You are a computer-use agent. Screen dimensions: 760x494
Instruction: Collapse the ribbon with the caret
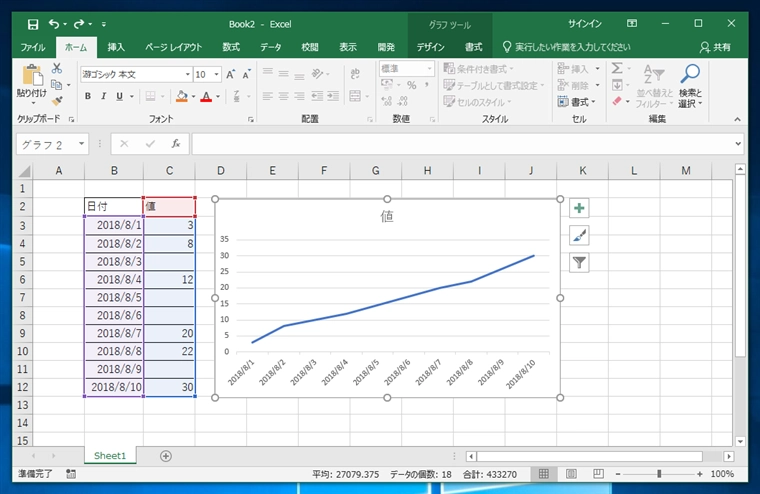[x=737, y=119]
